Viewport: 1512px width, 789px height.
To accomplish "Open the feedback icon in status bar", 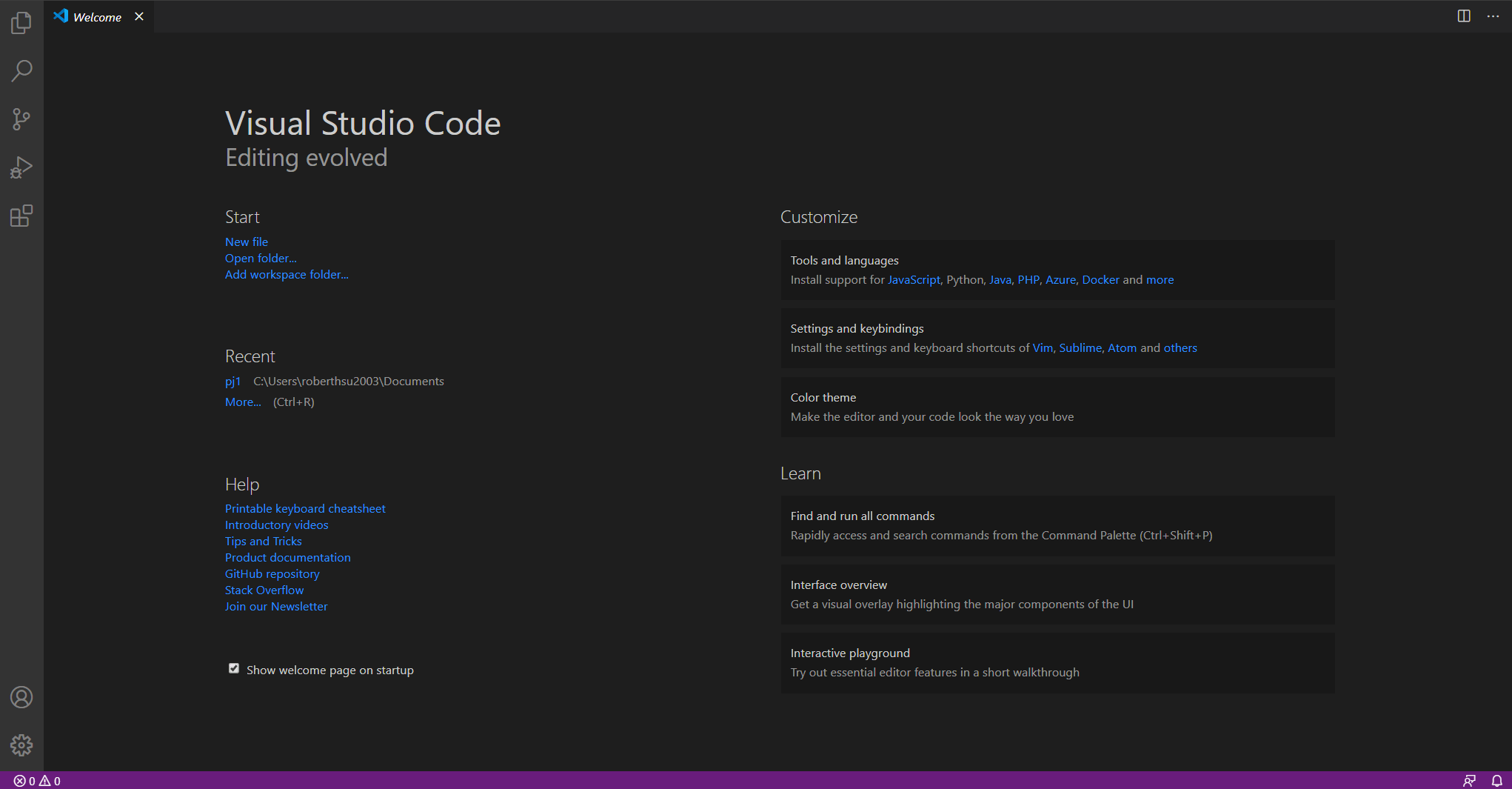I will pos(1470,781).
